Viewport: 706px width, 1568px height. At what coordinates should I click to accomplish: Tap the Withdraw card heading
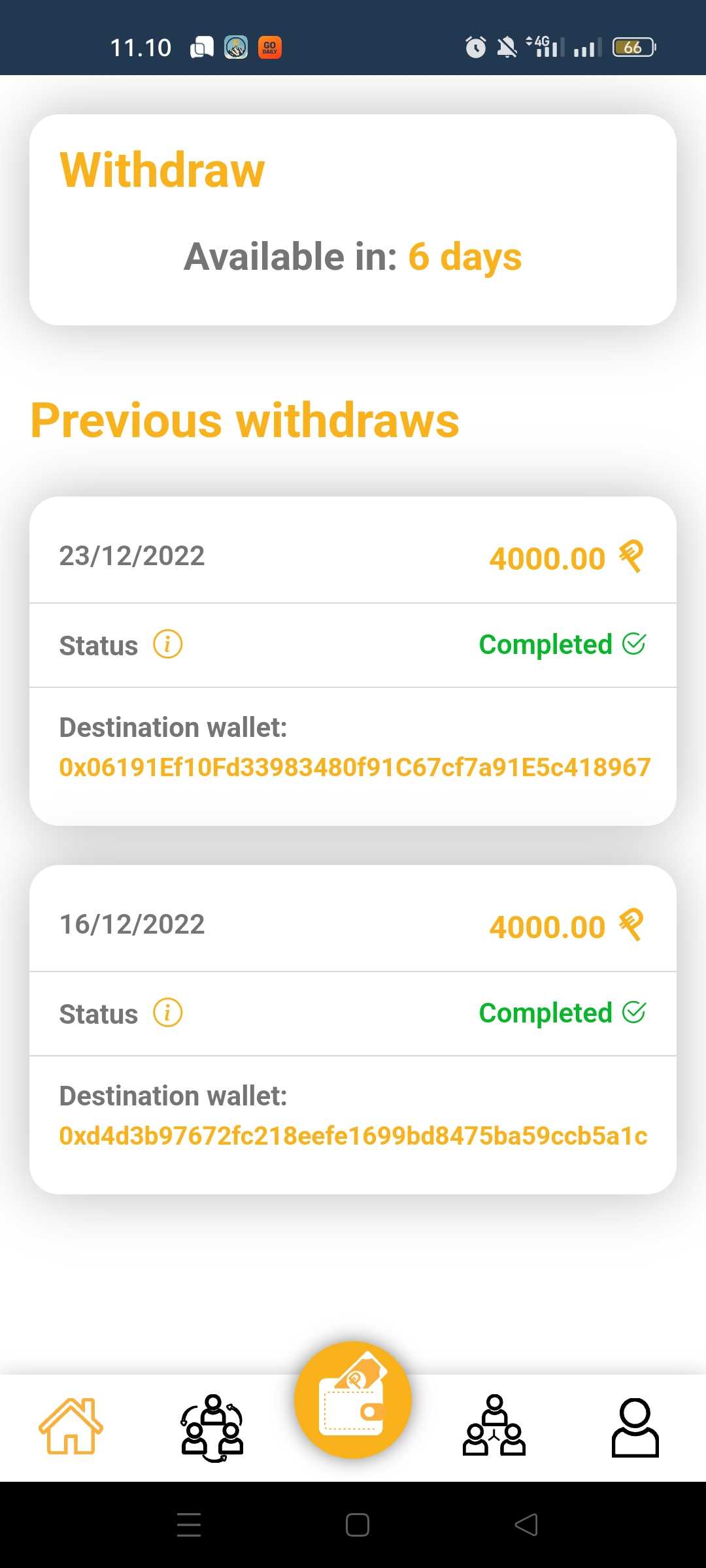click(162, 170)
